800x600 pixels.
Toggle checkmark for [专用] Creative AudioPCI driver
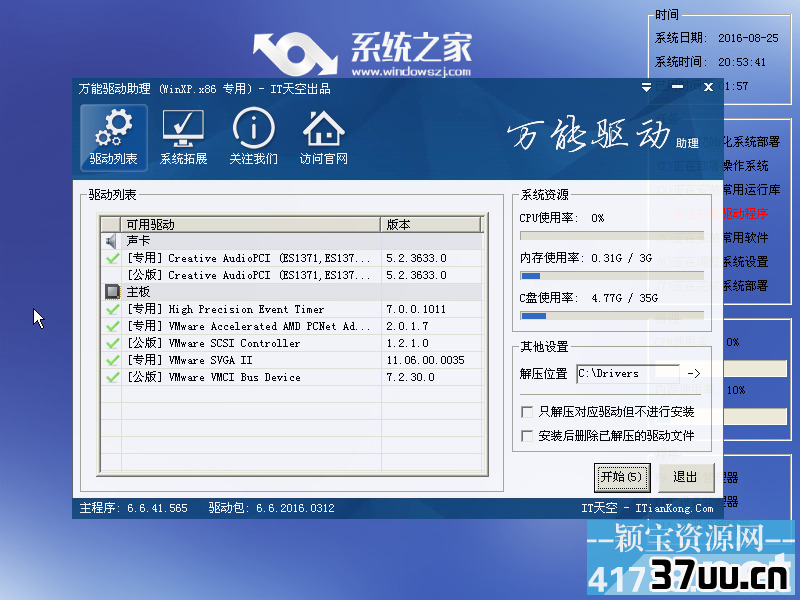(112, 258)
